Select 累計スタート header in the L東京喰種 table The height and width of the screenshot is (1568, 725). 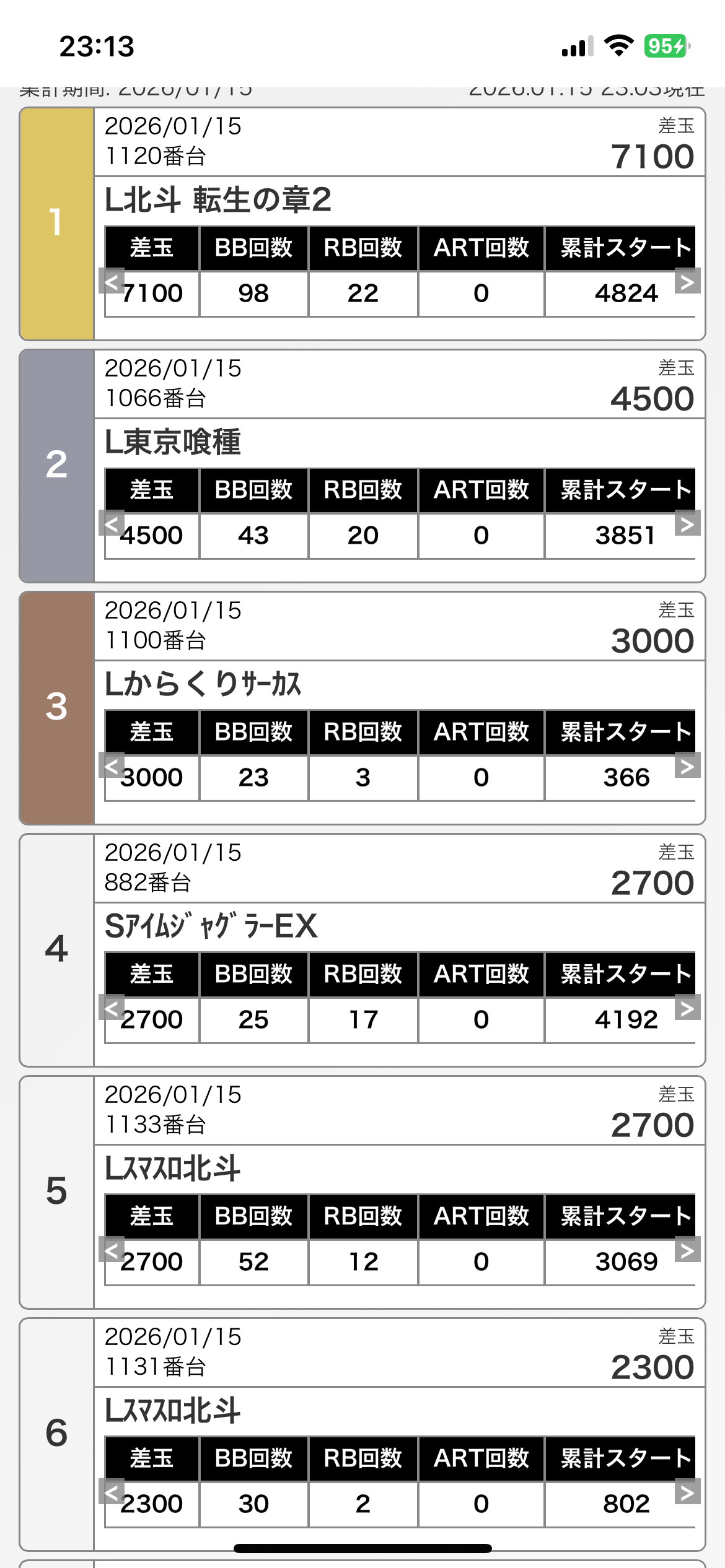(x=625, y=490)
